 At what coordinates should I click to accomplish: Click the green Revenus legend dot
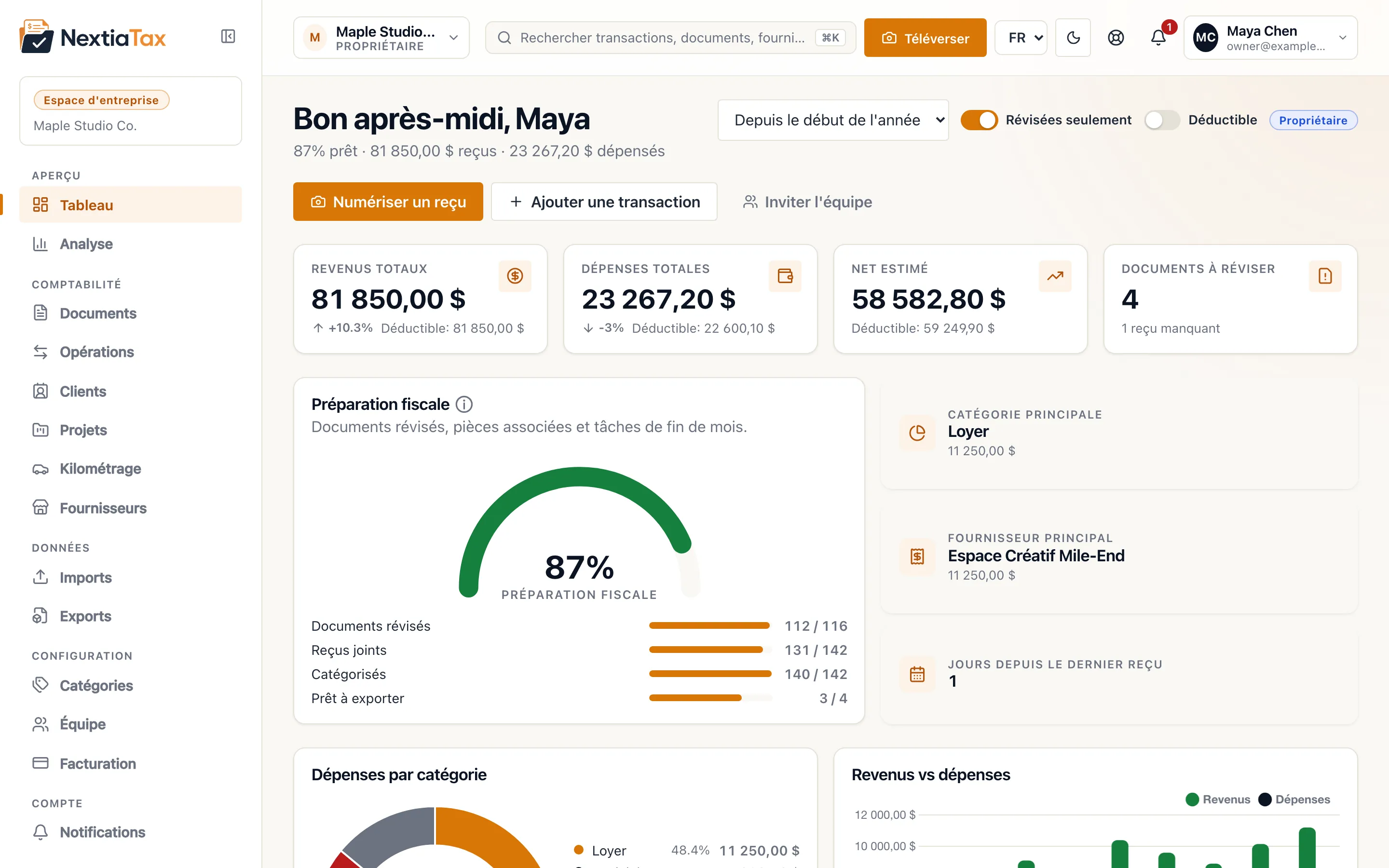(x=1192, y=800)
